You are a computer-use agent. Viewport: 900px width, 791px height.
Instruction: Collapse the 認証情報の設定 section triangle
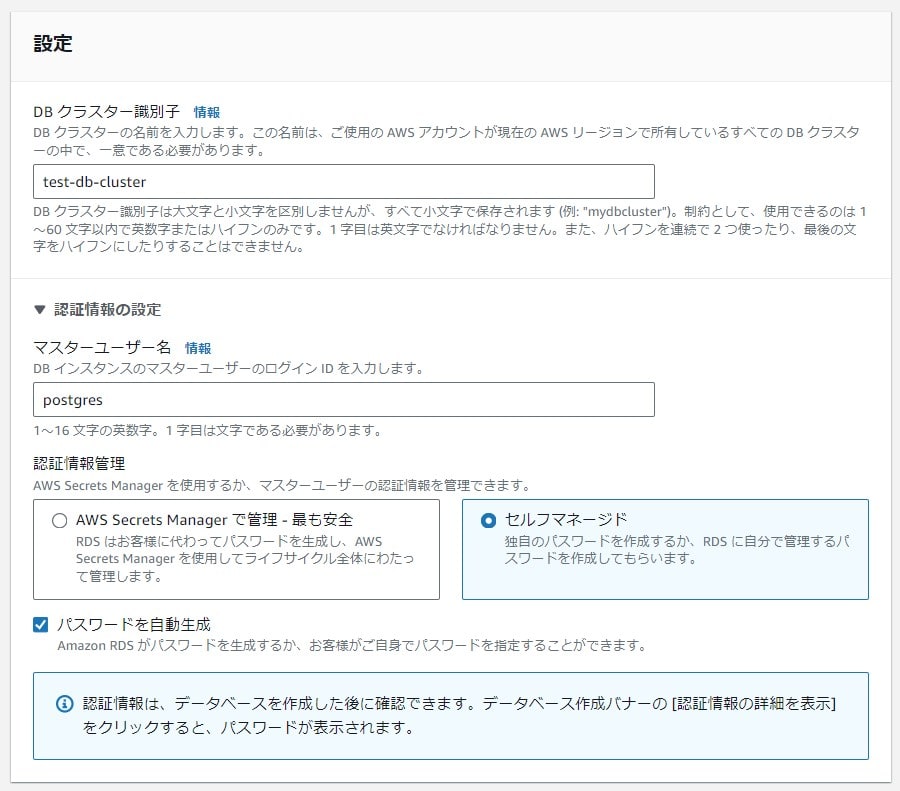click(40, 310)
